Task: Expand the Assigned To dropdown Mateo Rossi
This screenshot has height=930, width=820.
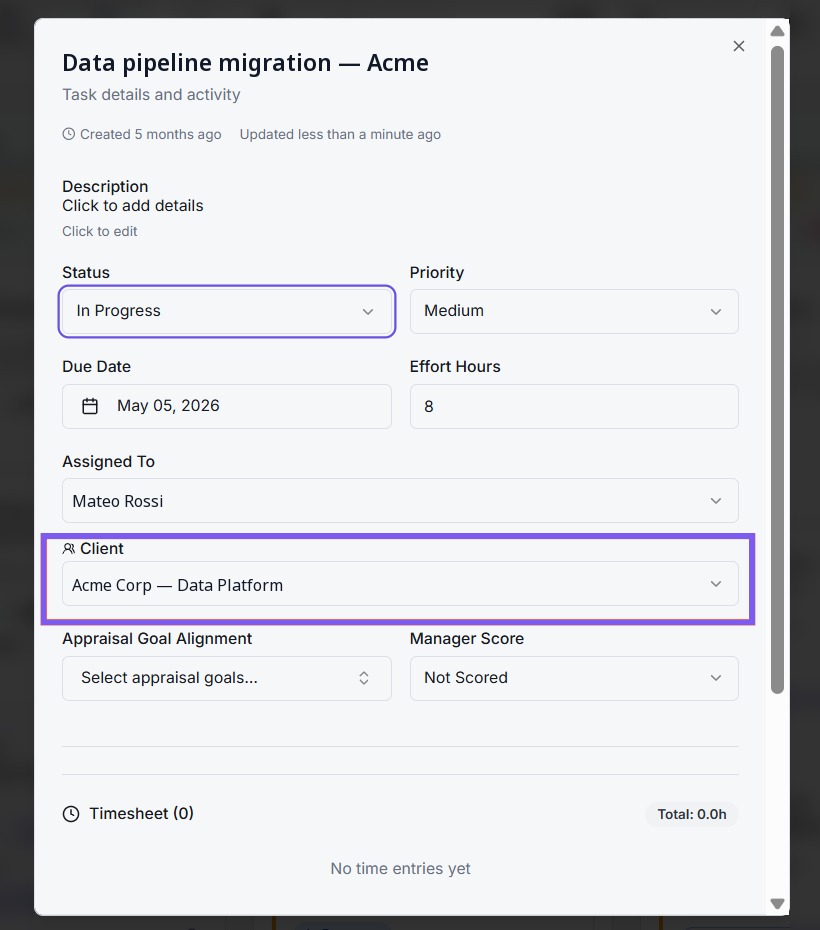Action: (400, 501)
